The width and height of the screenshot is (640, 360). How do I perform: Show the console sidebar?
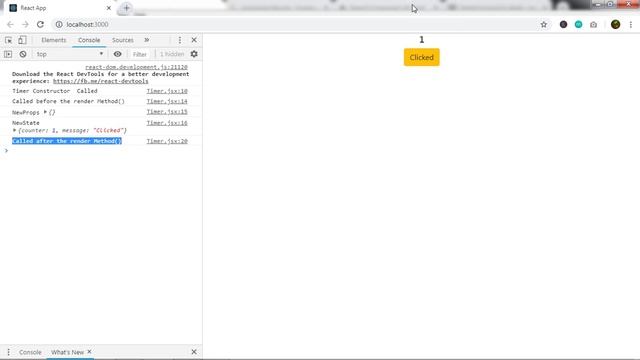pos(8,54)
